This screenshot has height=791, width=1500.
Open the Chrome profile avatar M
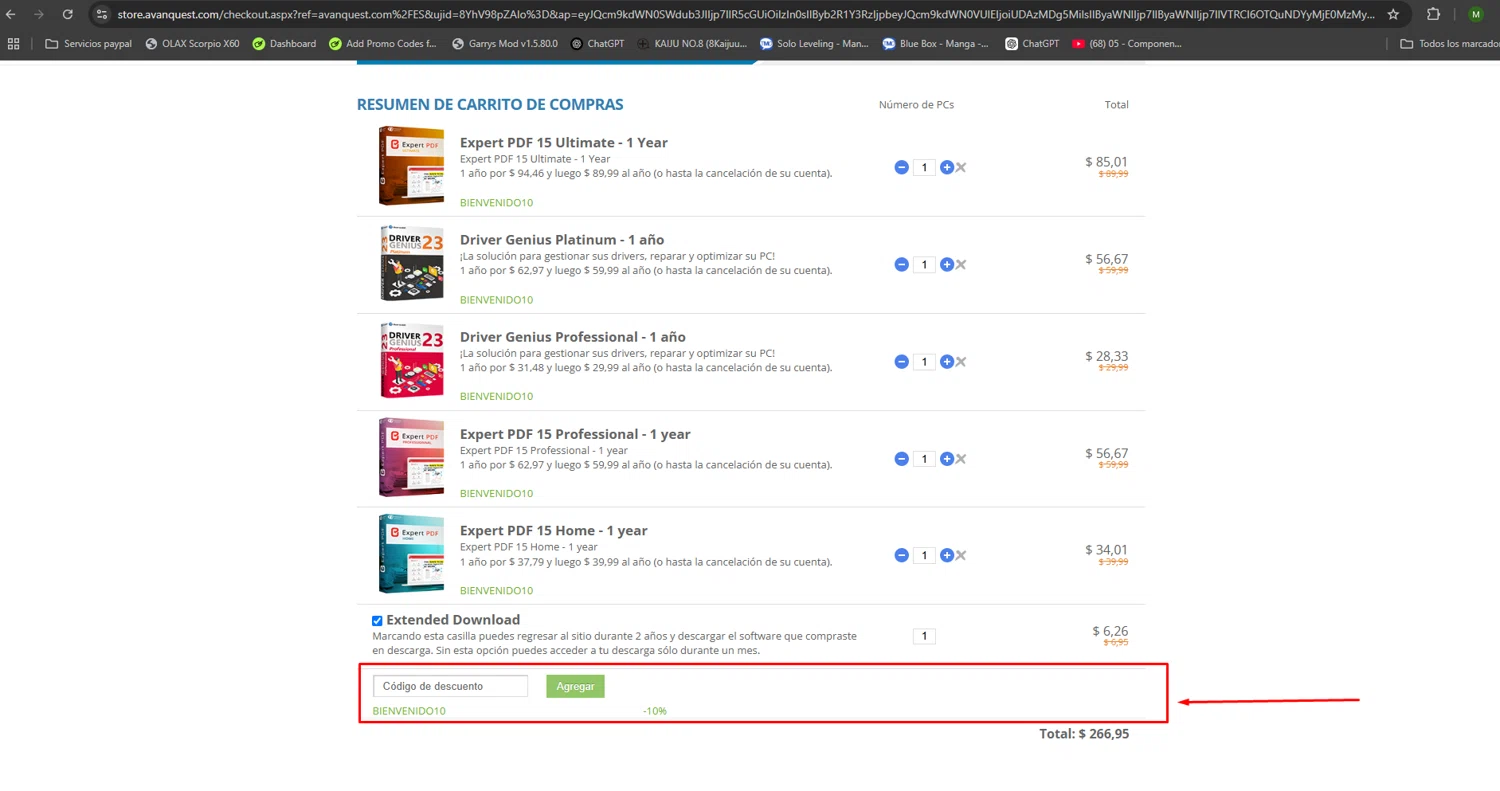point(1475,14)
